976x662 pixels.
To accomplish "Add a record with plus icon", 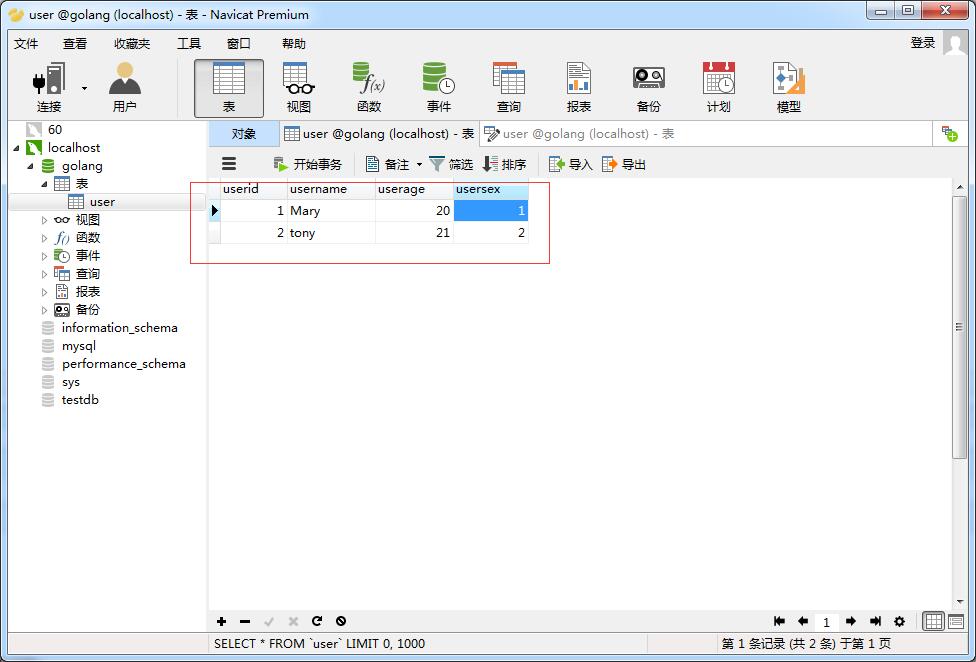I will [222, 622].
